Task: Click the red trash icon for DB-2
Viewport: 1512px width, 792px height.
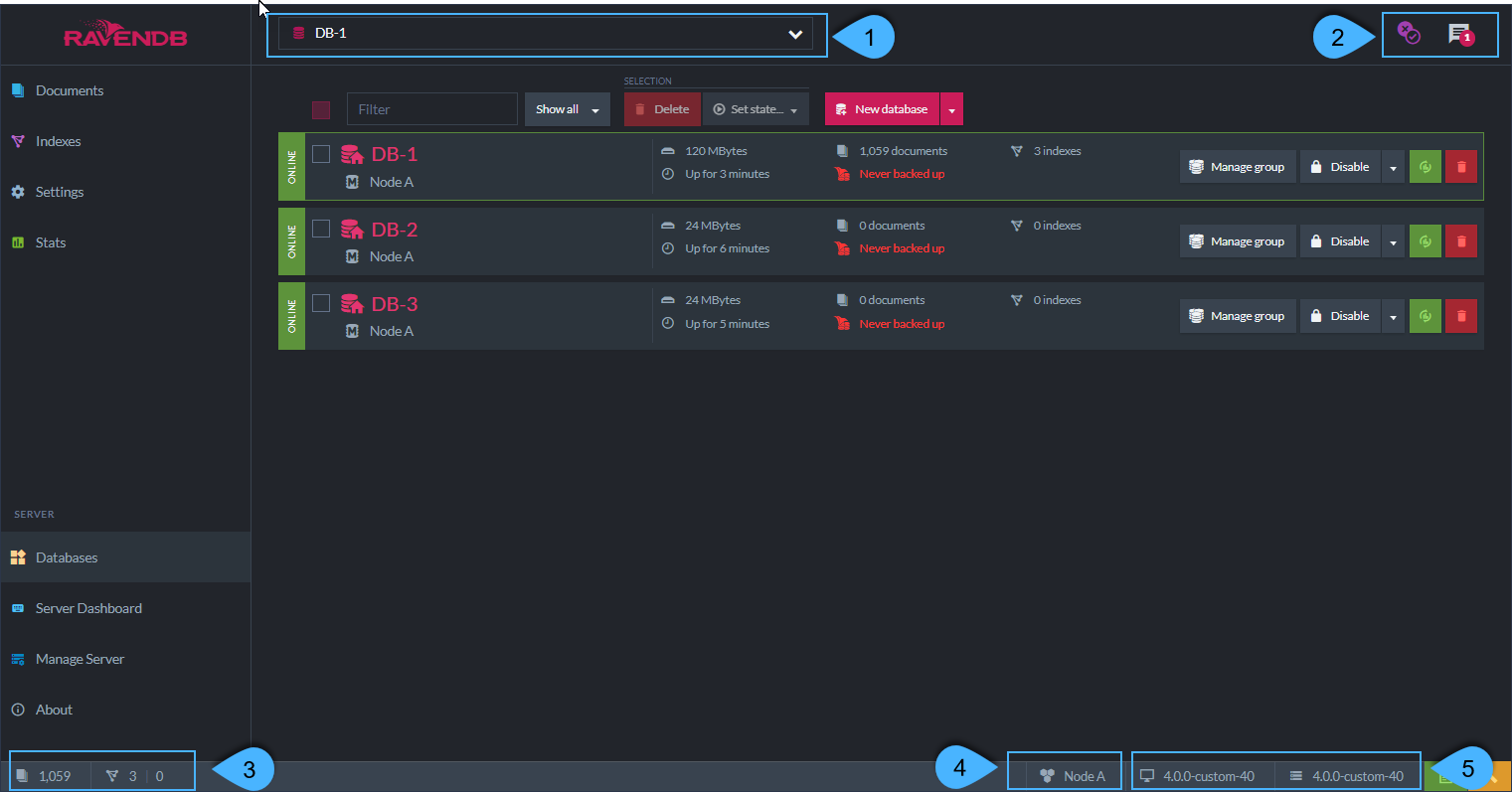Action: click(x=1461, y=241)
